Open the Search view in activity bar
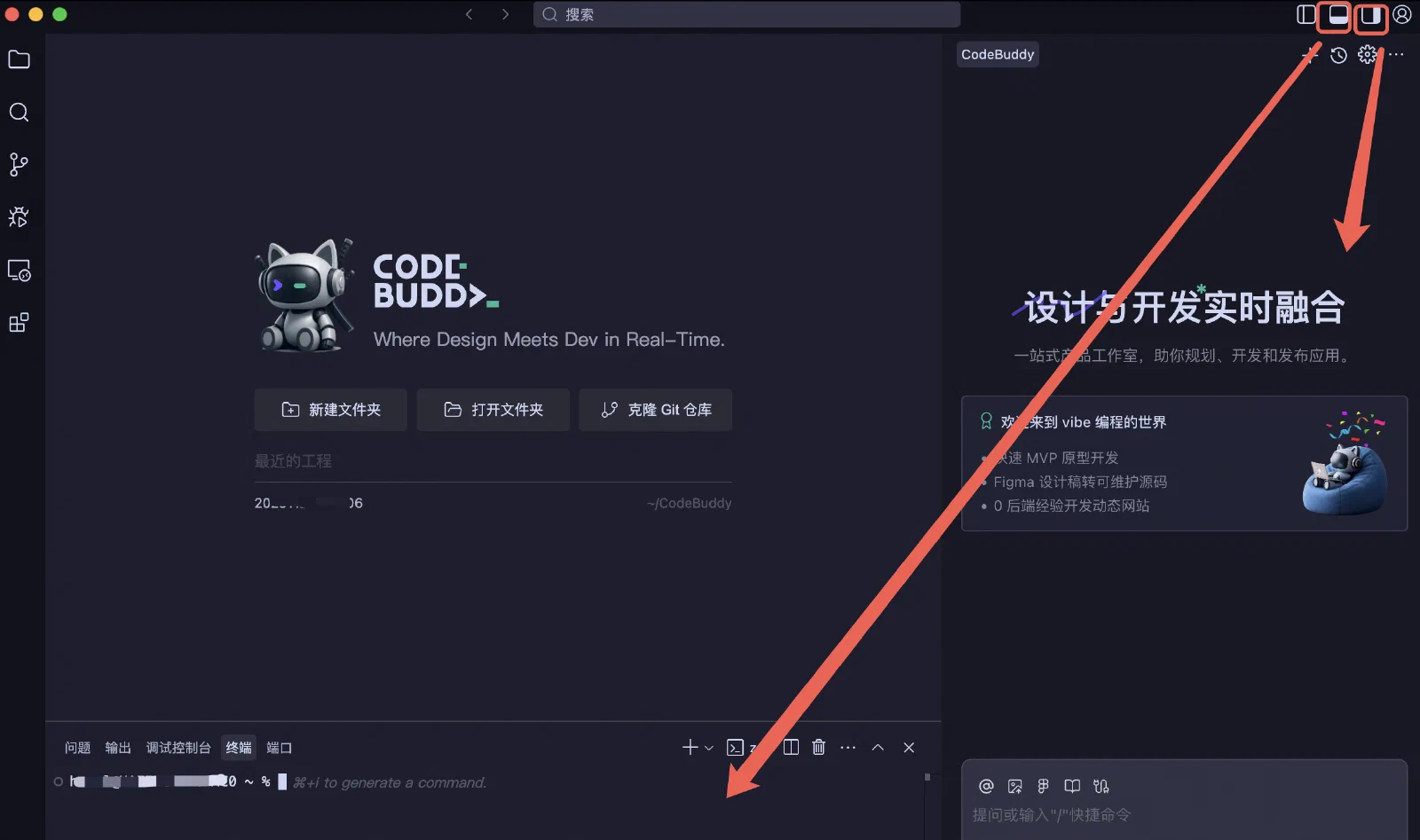Image resolution: width=1420 pixels, height=840 pixels. (x=19, y=112)
